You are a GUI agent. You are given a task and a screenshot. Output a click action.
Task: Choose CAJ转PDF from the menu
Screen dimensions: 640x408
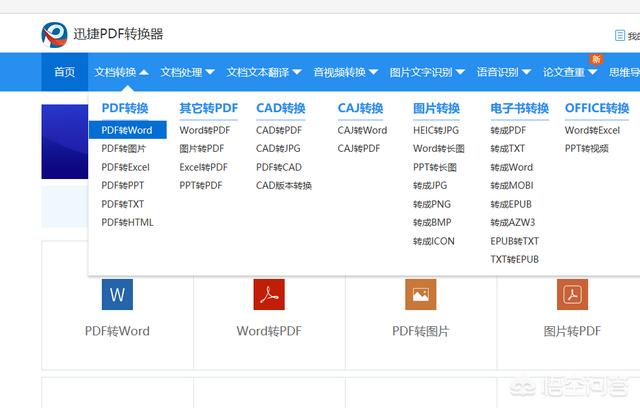[359, 149]
